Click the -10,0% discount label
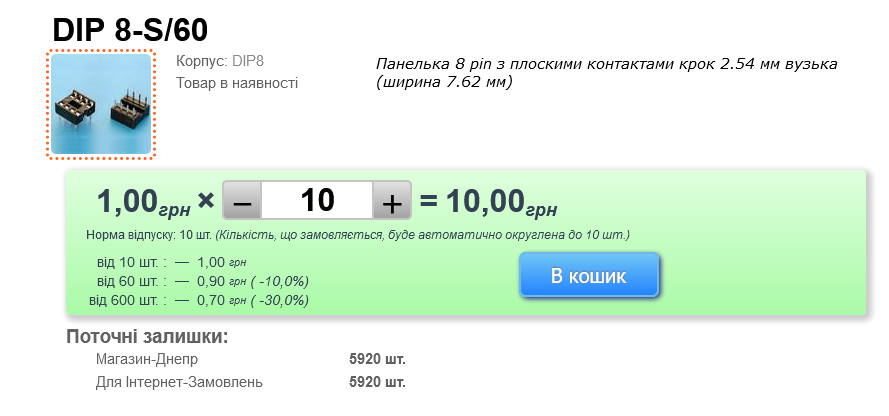 (x=280, y=281)
